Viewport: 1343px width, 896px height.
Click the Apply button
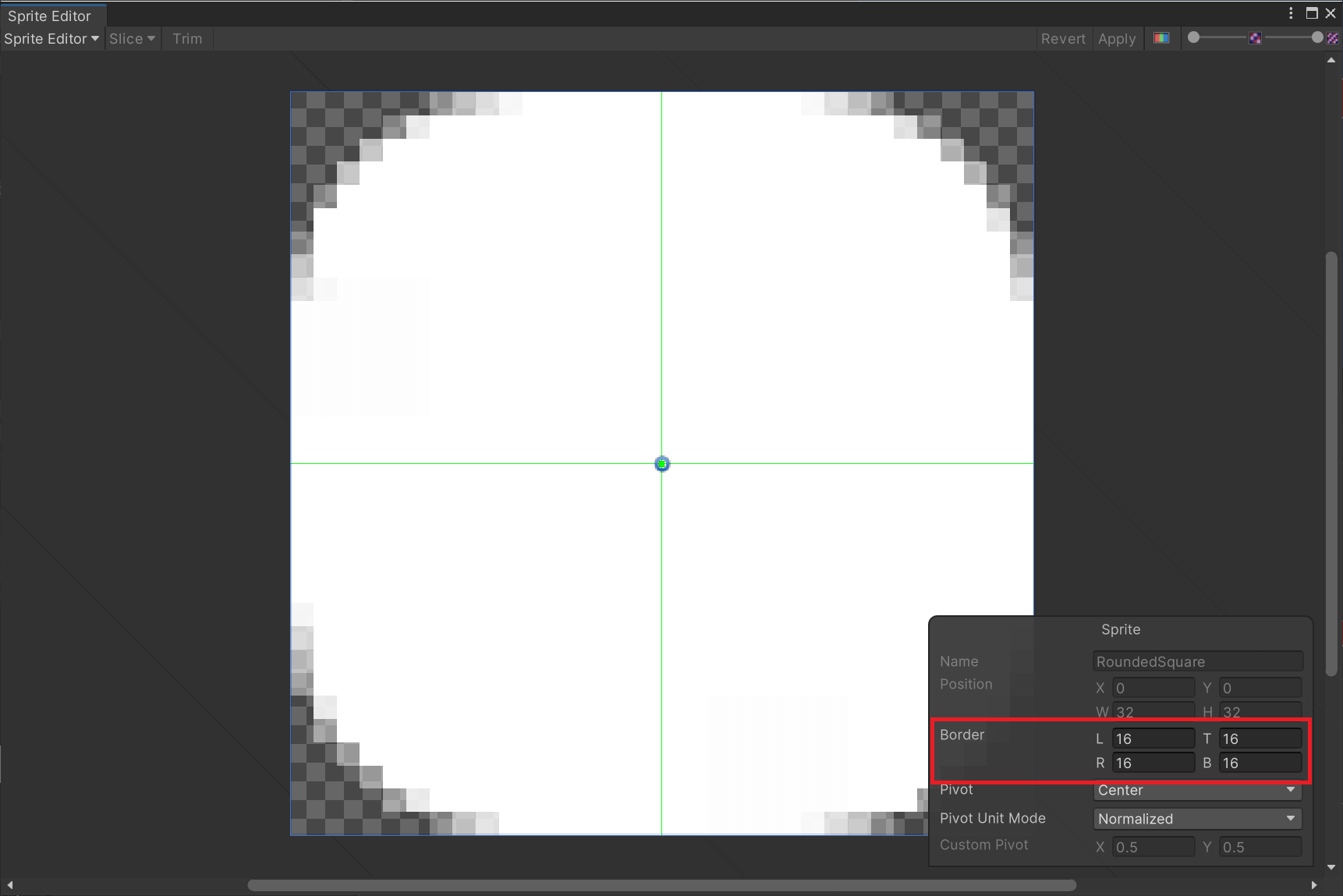click(x=1117, y=38)
